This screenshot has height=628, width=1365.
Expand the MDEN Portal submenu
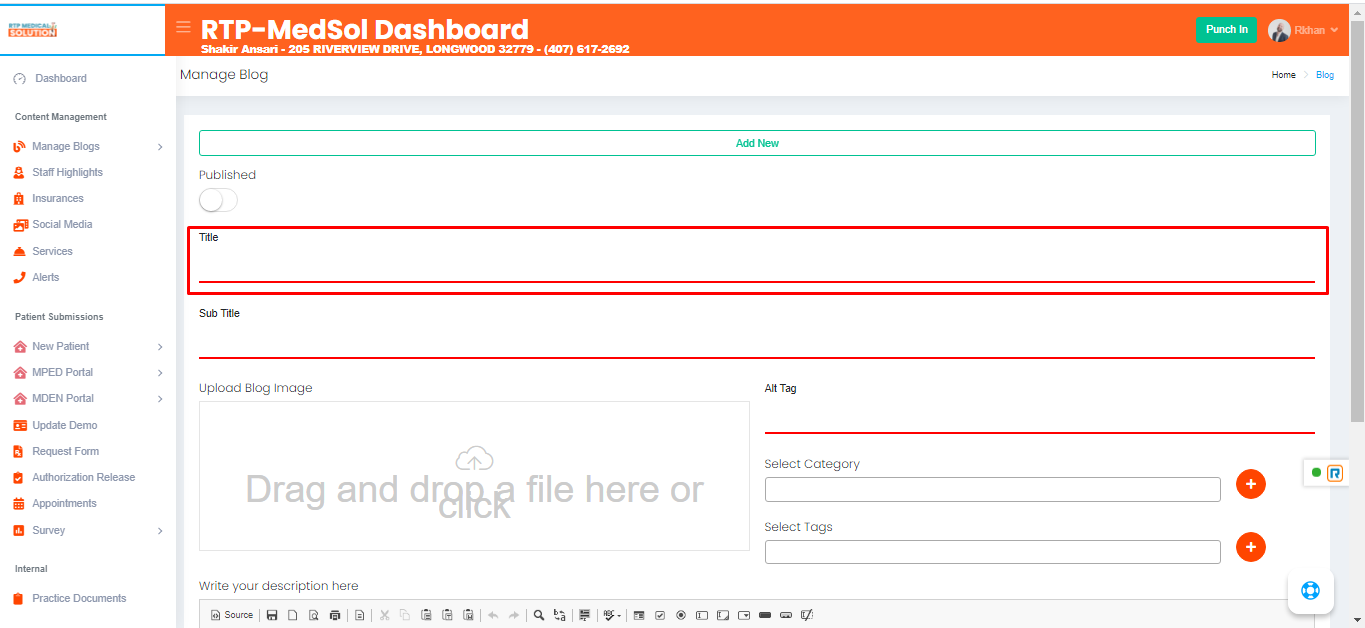click(160, 399)
